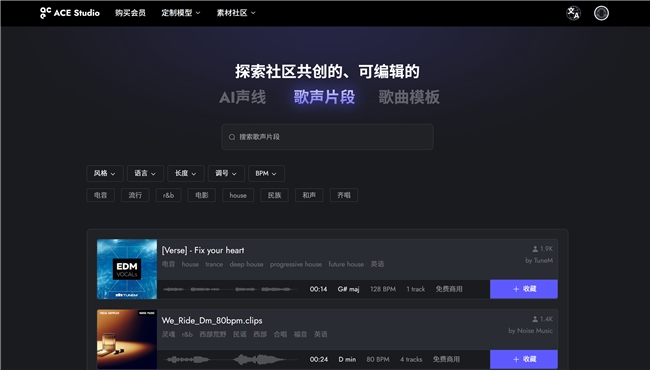The height and width of the screenshot is (370, 650).
Task: Toggle the 和声 filter tag
Action: pos(309,195)
